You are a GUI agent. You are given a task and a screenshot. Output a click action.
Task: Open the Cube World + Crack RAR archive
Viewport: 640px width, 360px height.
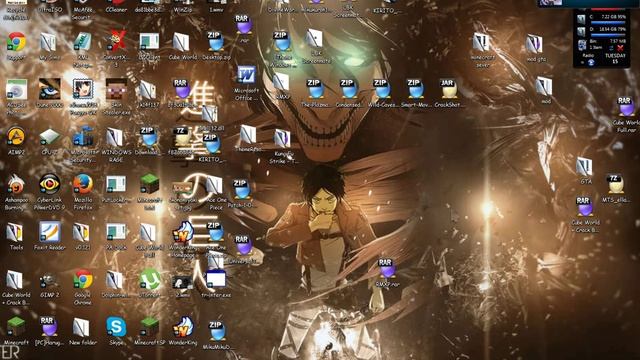pyautogui.click(x=584, y=206)
